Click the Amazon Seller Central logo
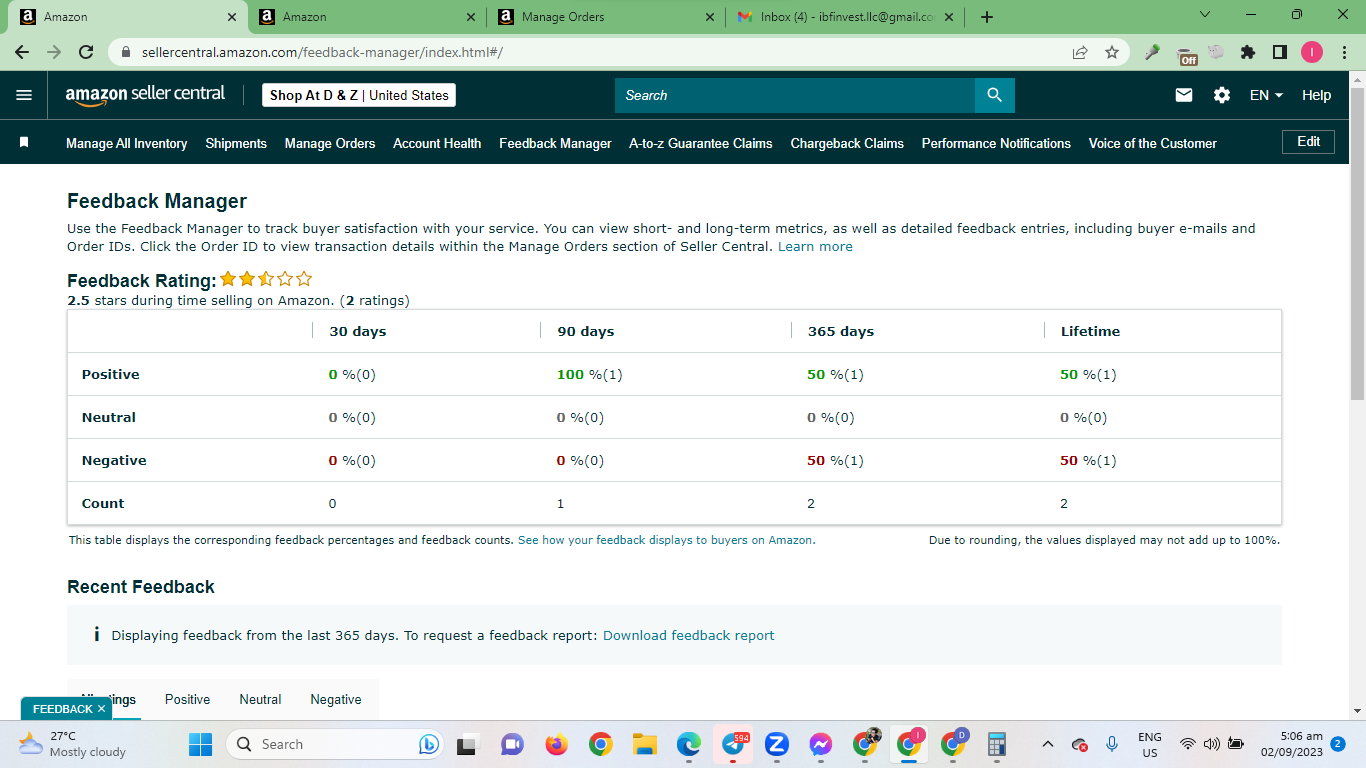Image resolution: width=1366 pixels, height=768 pixels. (145, 94)
